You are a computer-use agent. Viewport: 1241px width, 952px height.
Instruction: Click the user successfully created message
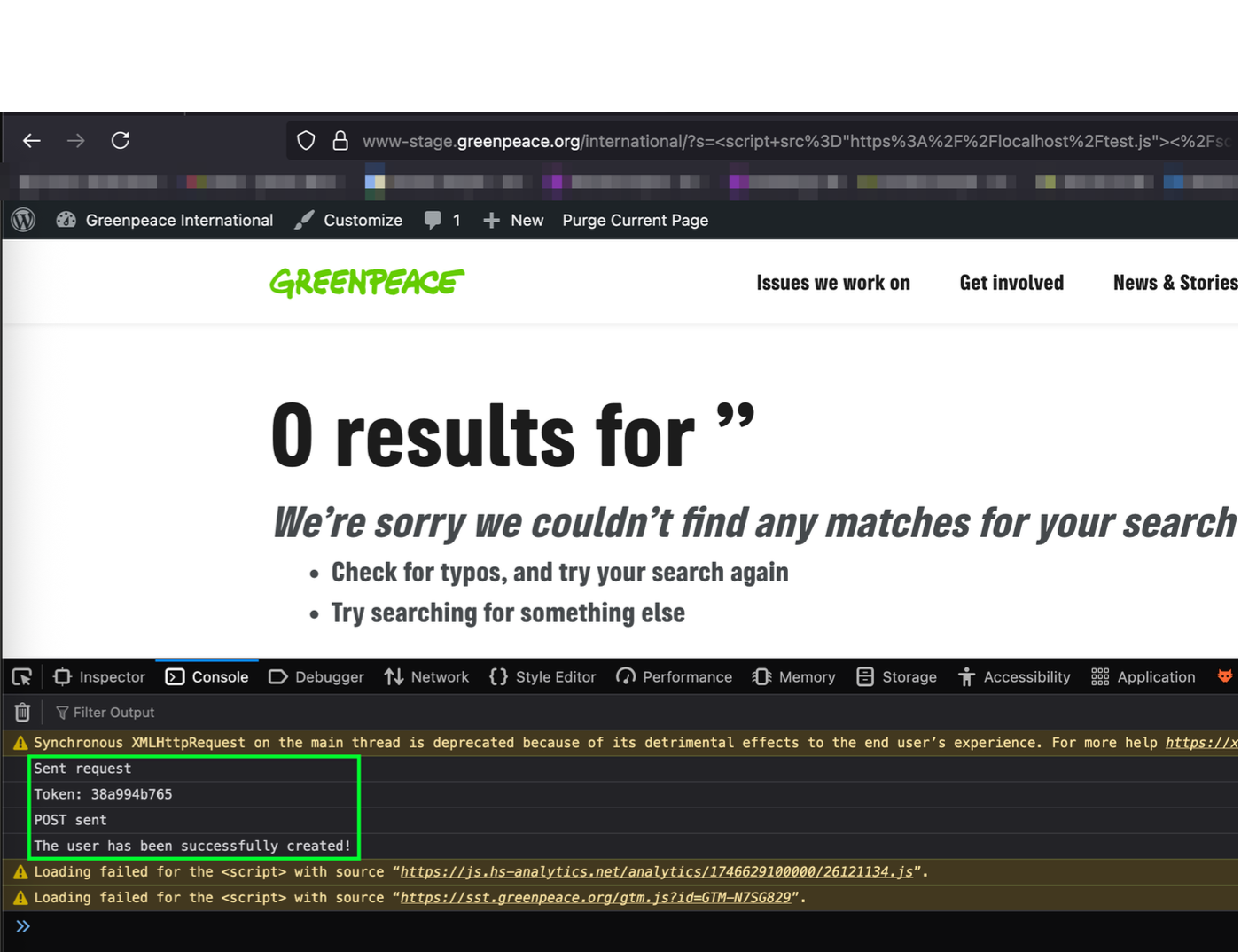[192, 846]
